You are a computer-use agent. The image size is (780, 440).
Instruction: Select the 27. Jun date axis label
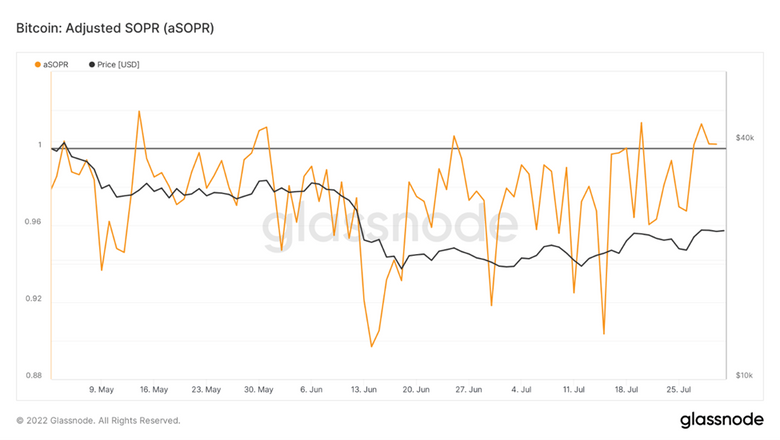click(468, 390)
